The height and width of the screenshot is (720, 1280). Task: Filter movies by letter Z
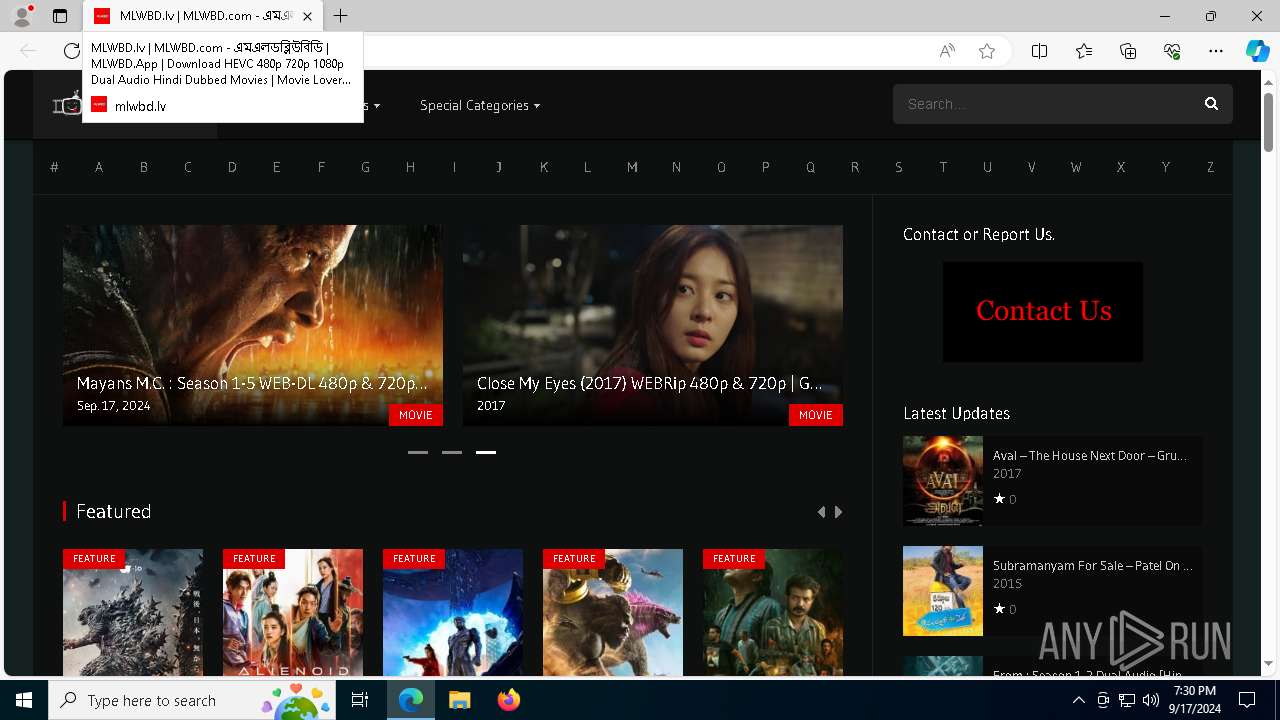point(1210,167)
